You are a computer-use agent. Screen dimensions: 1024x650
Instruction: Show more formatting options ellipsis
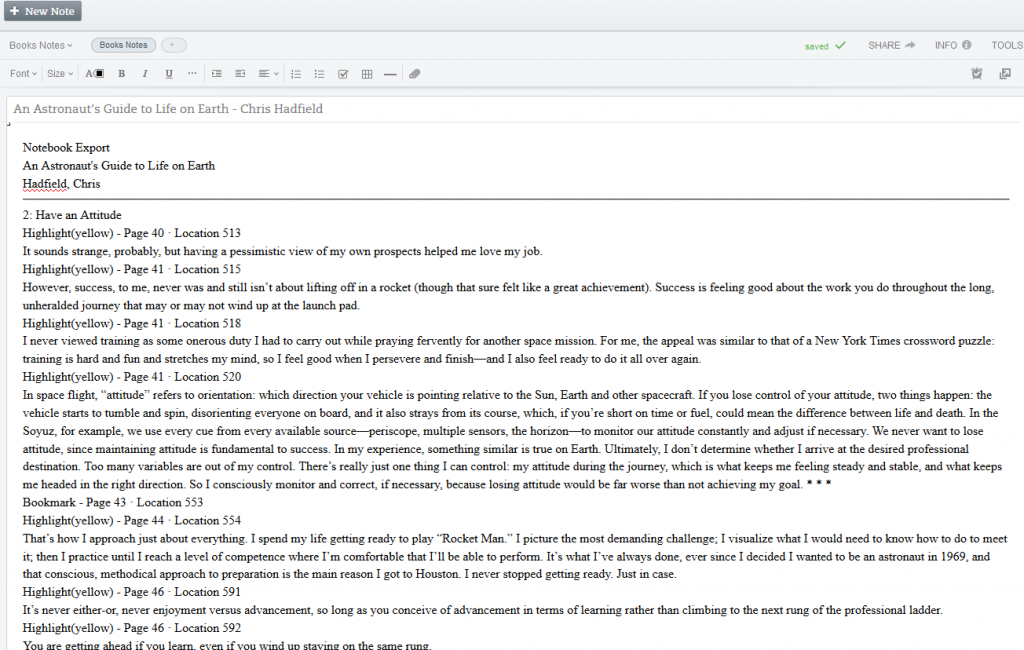coord(192,73)
